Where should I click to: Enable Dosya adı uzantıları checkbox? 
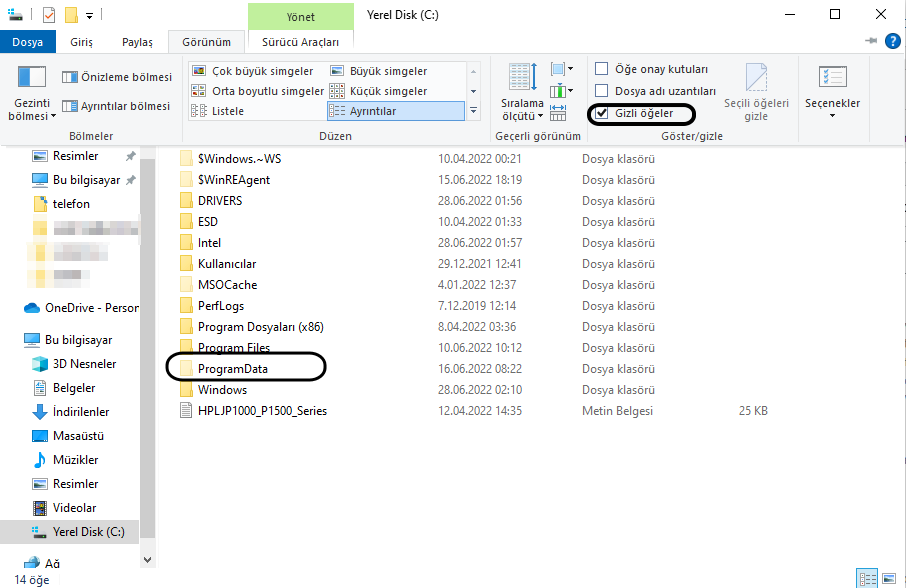point(603,91)
